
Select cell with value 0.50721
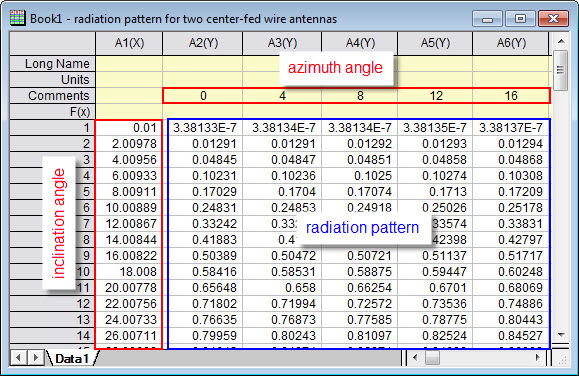tap(360, 256)
